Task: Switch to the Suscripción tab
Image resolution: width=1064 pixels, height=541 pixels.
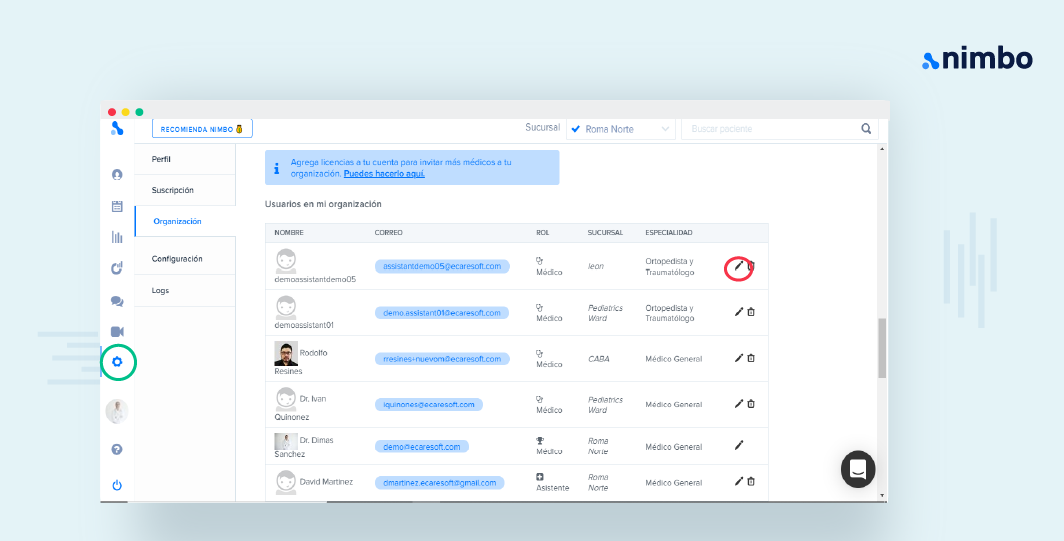Action: pyautogui.click(x=185, y=190)
